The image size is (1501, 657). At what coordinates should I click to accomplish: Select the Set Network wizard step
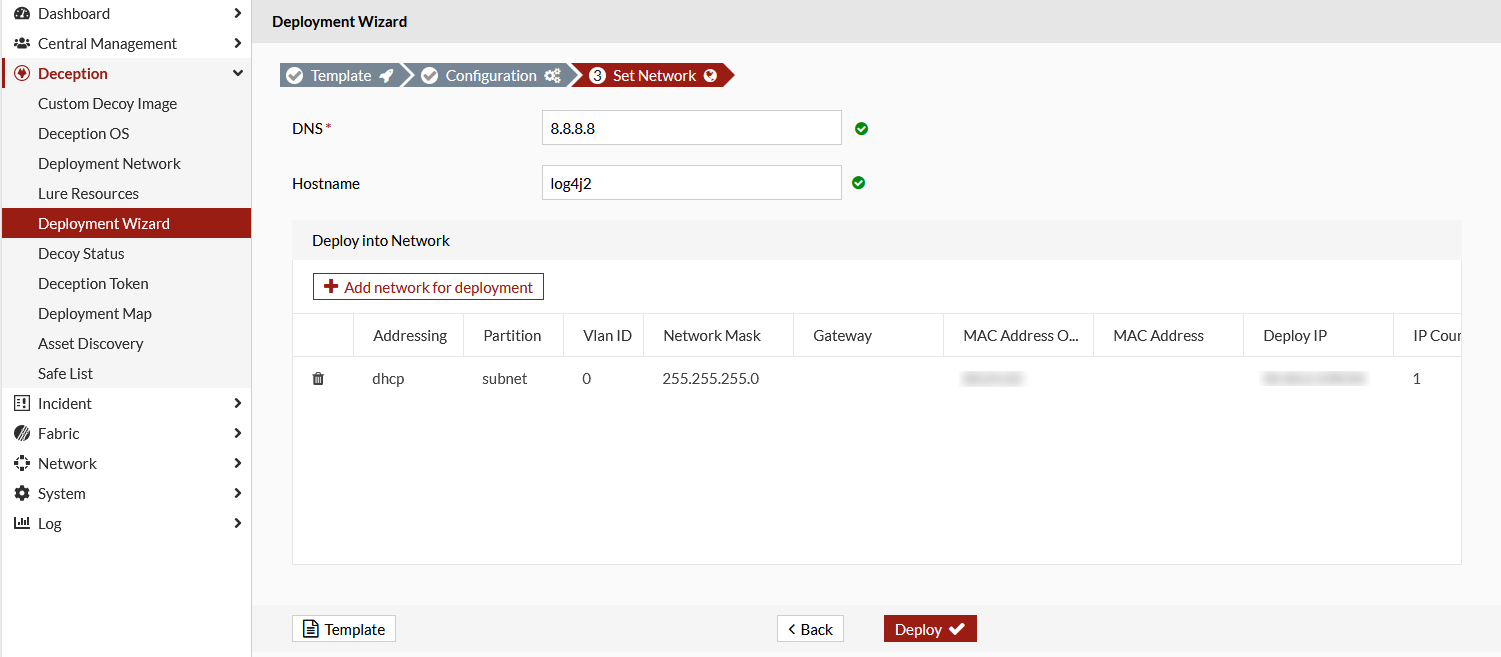point(654,76)
